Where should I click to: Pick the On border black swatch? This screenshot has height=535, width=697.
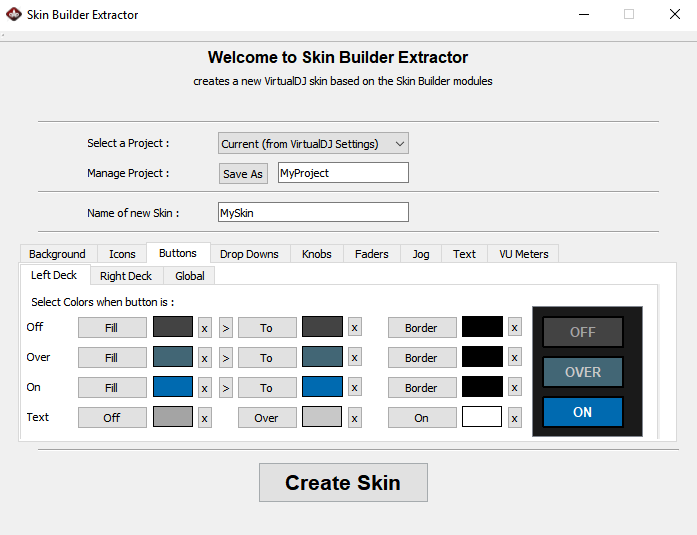[x=482, y=387]
